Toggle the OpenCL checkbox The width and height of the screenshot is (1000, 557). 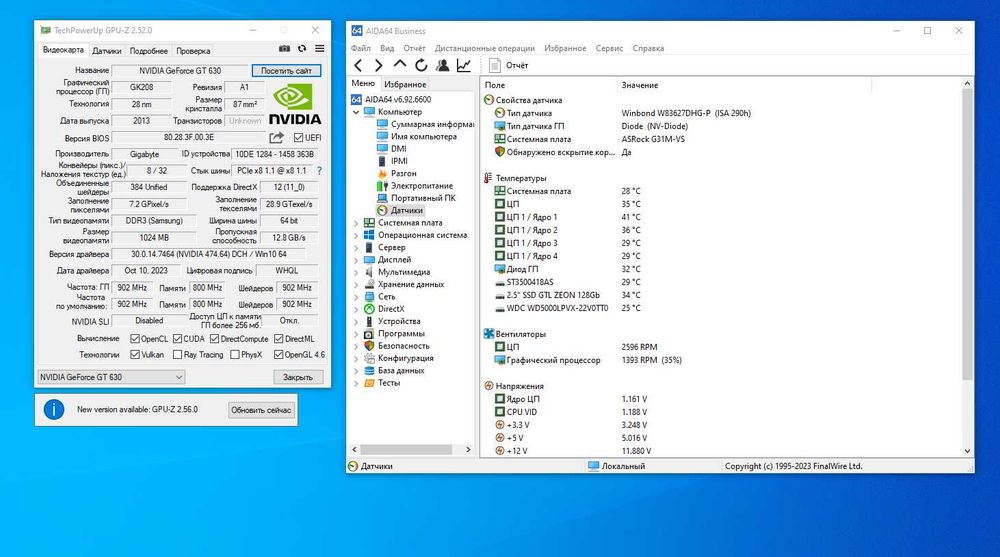point(135,339)
